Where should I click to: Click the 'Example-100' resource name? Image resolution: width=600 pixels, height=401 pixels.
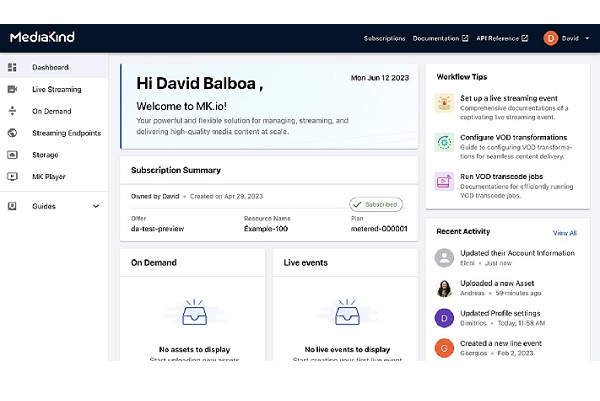pyautogui.click(x=266, y=229)
